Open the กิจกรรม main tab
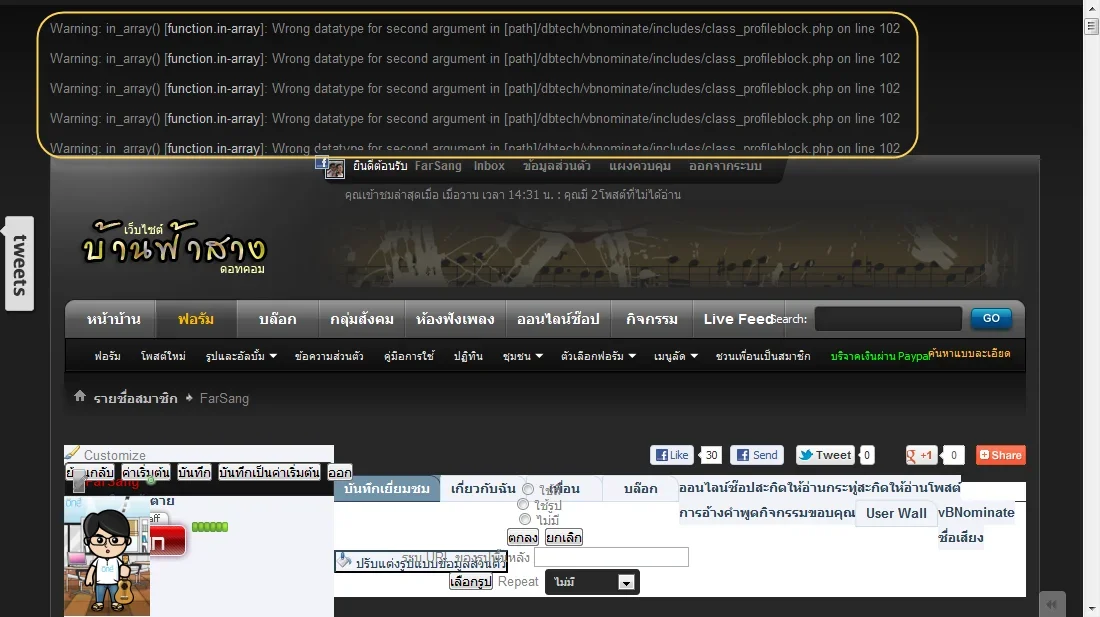1100x617 pixels. click(652, 319)
